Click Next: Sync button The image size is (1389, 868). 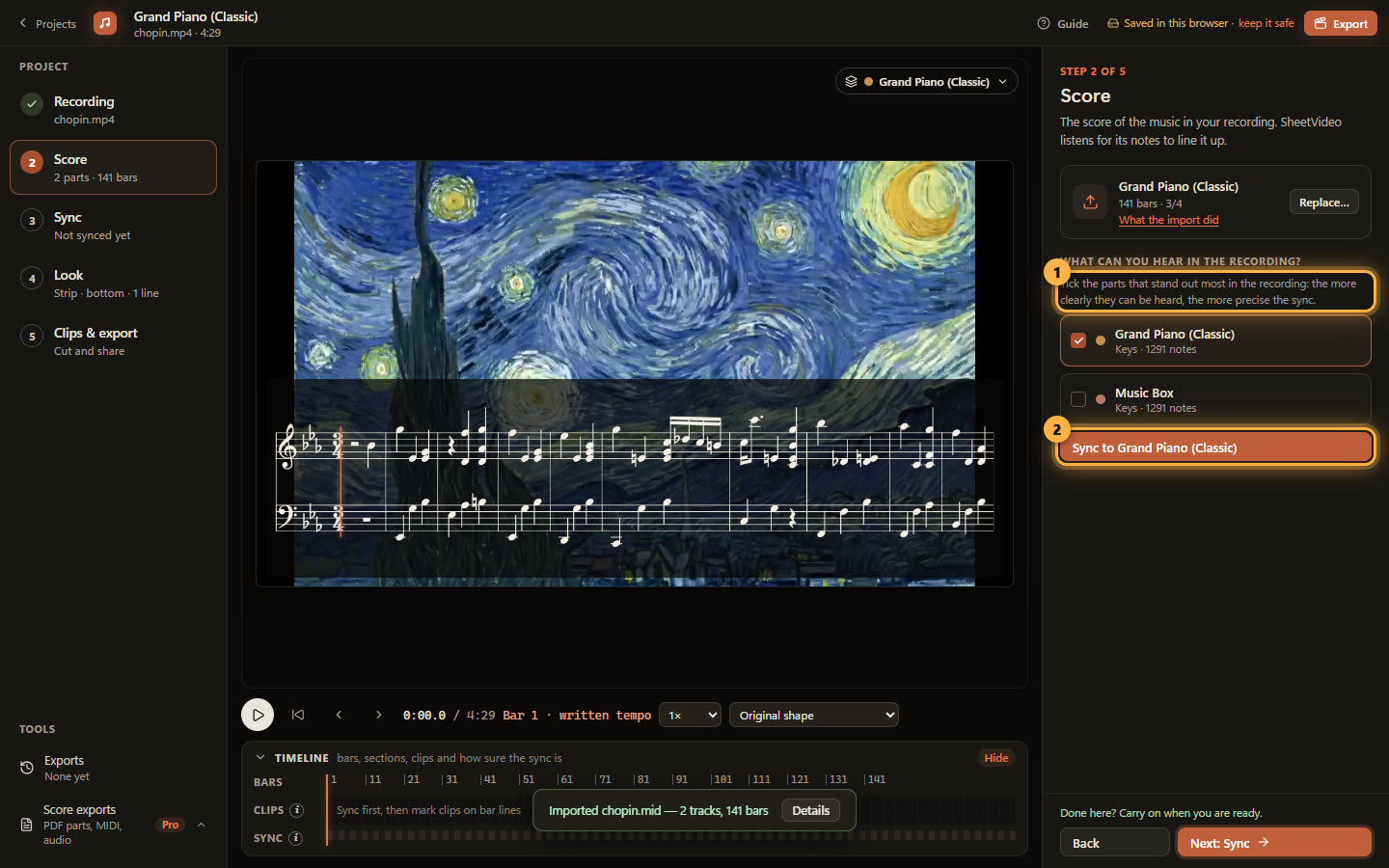(1274, 843)
